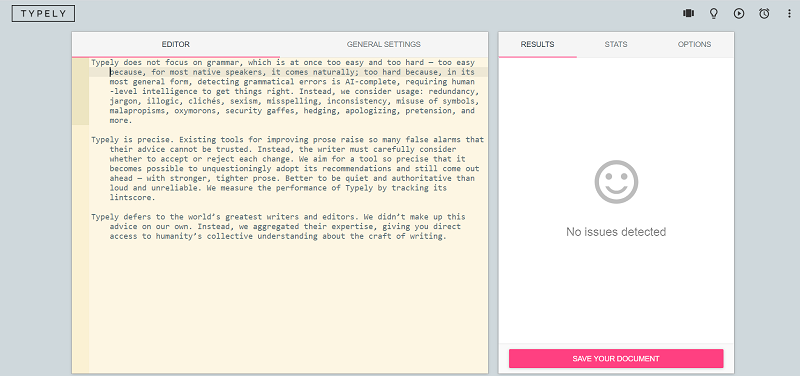Click the TYPELY logo
Screen dimensions: 800x376
point(43,14)
